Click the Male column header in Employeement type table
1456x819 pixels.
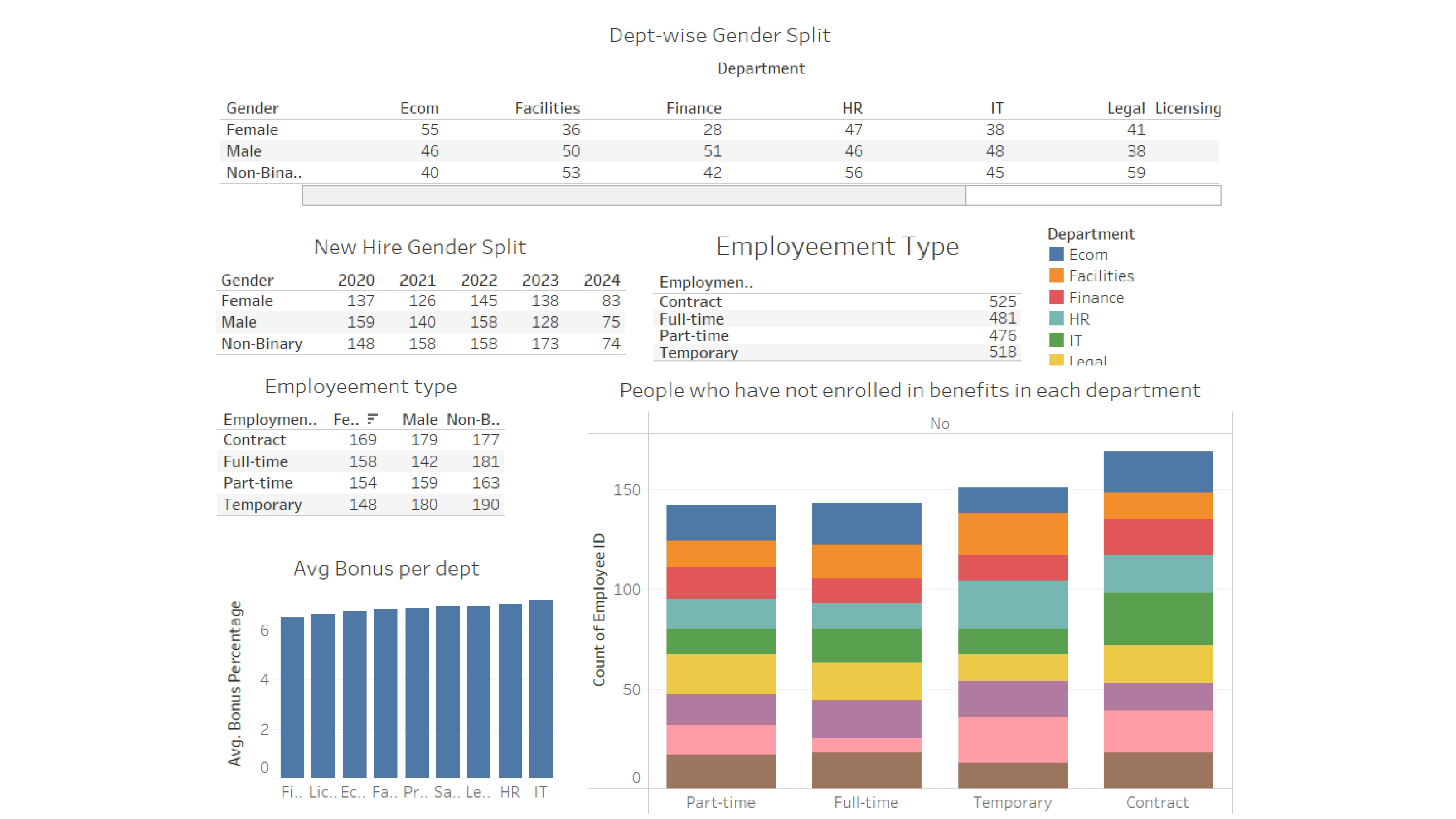click(420, 419)
